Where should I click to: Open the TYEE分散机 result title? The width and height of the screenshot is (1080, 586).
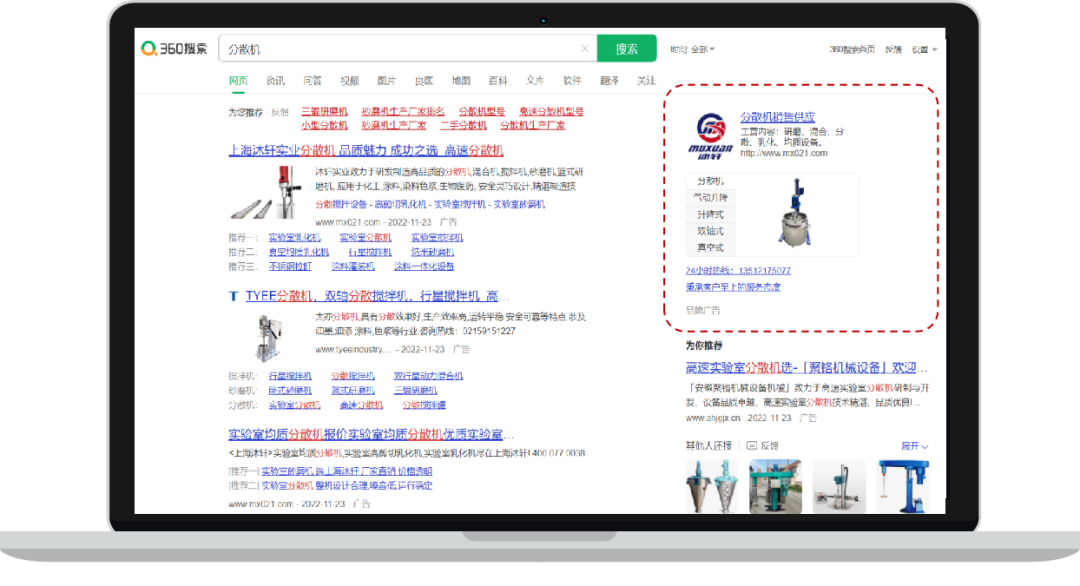click(377, 296)
